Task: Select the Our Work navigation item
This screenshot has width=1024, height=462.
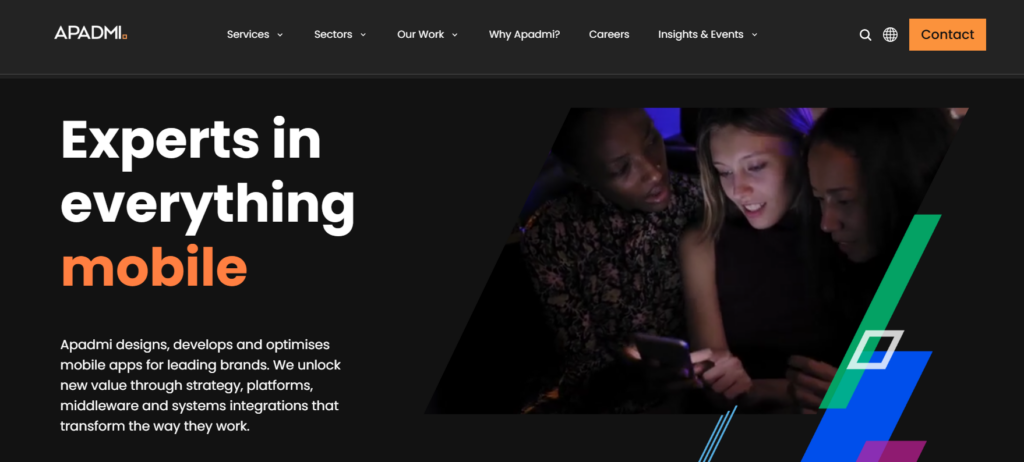Action: pyautogui.click(x=421, y=35)
